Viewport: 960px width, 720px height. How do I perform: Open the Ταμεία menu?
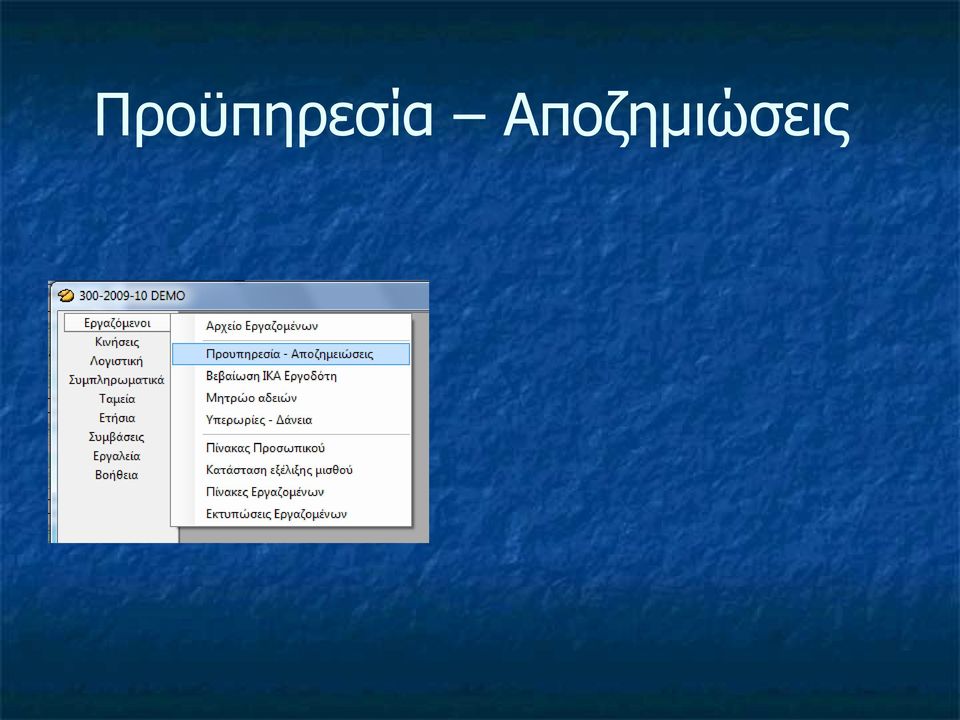point(117,399)
